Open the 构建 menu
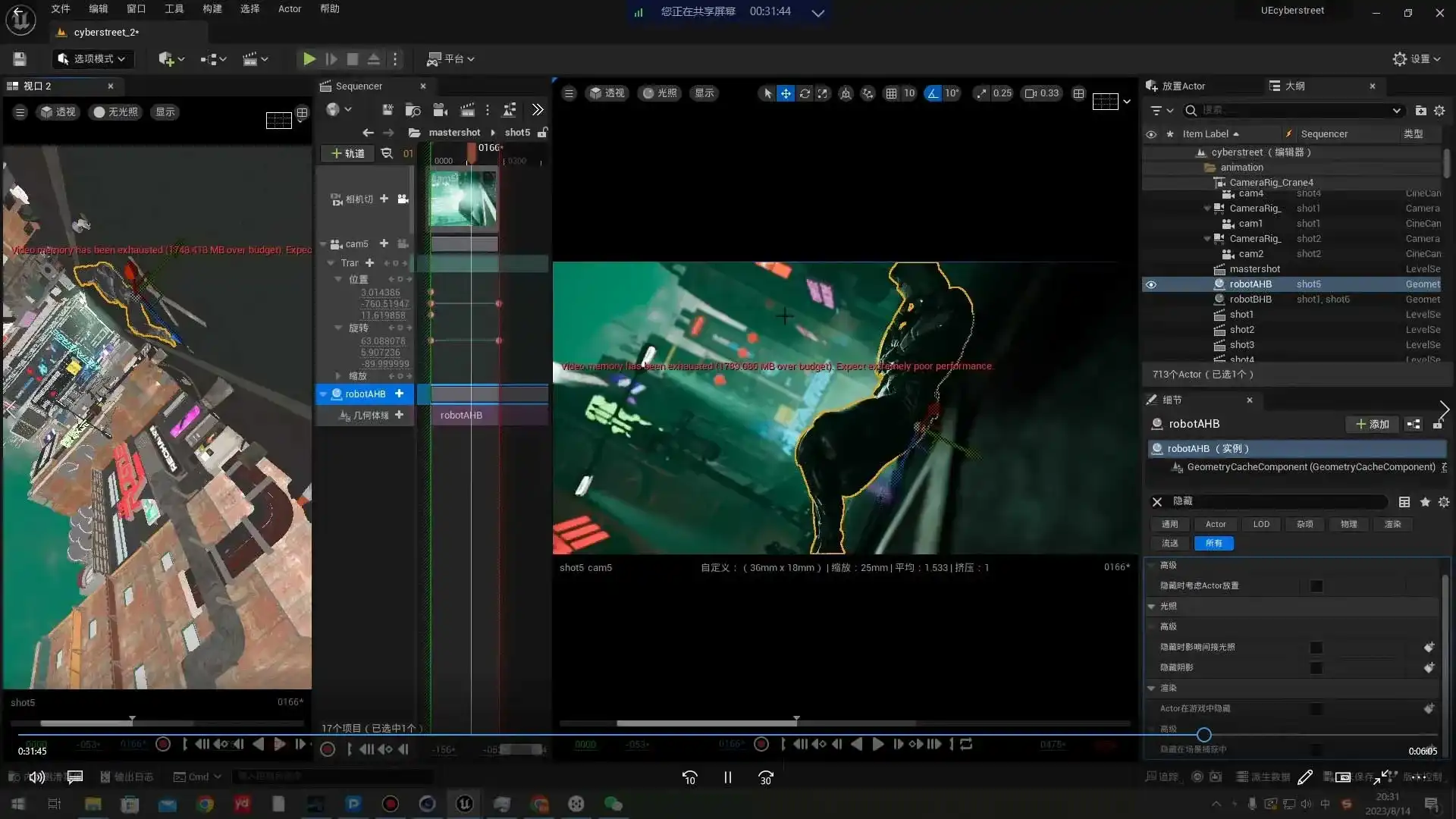1456x819 pixels. click(x=212, y=9)
